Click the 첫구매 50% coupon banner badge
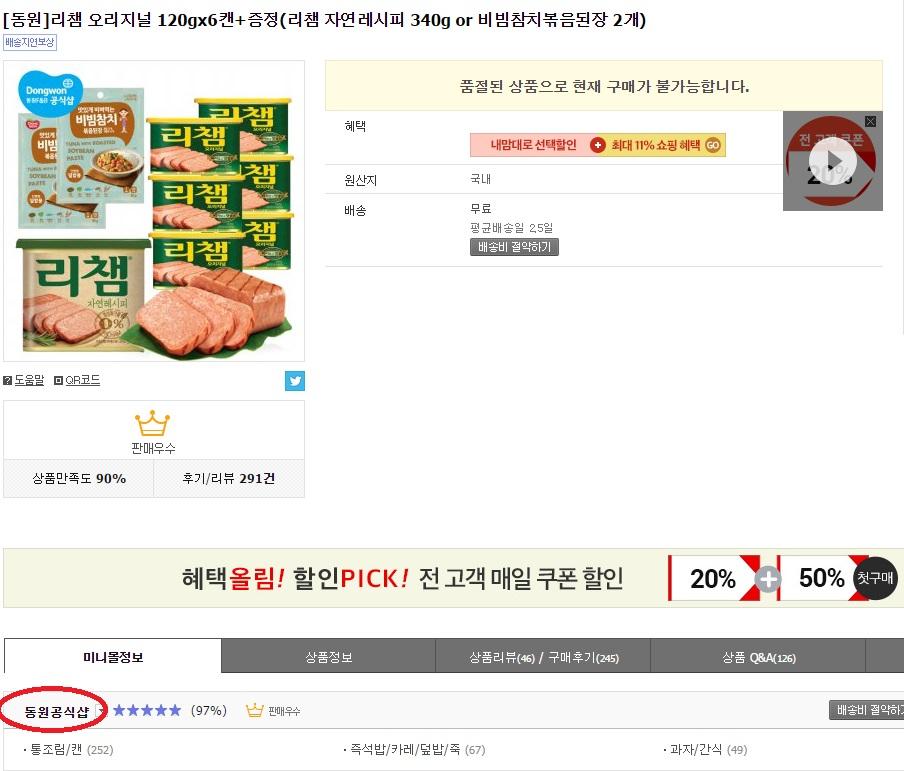Viewport: 904px width, 771px height. click(875, 578)
